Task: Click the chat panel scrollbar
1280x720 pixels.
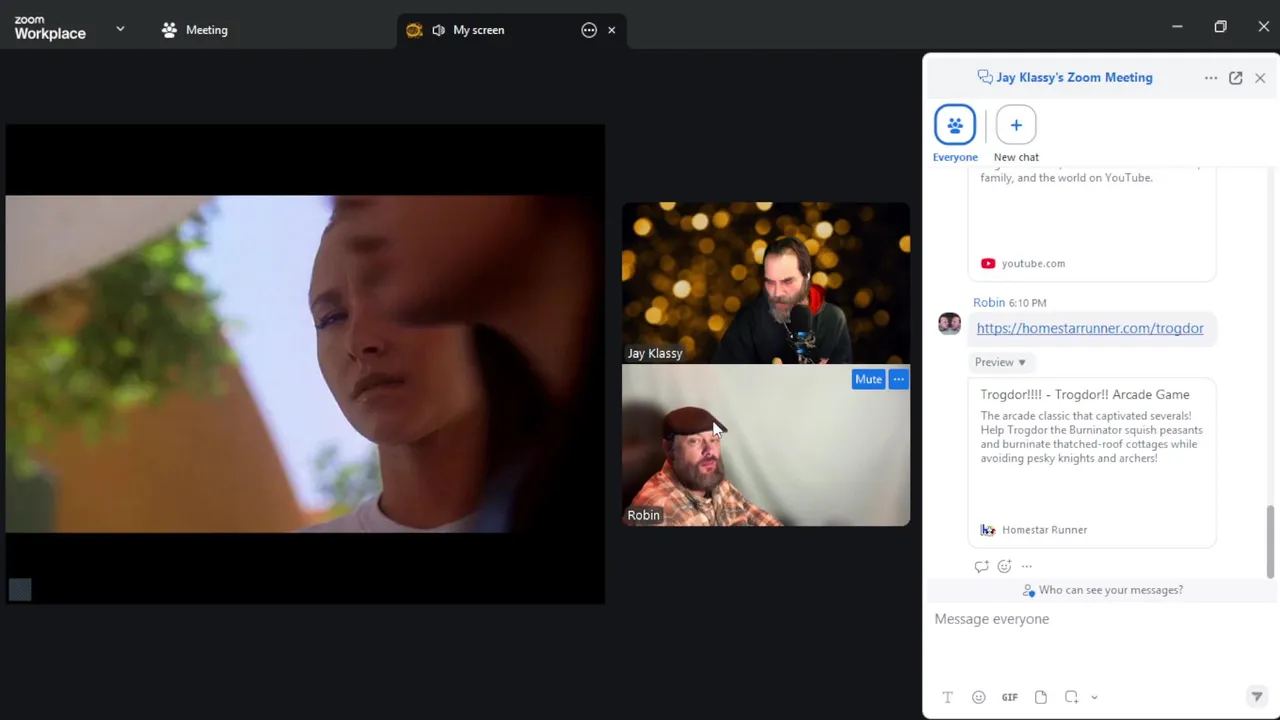Action: coord(1271,541)
